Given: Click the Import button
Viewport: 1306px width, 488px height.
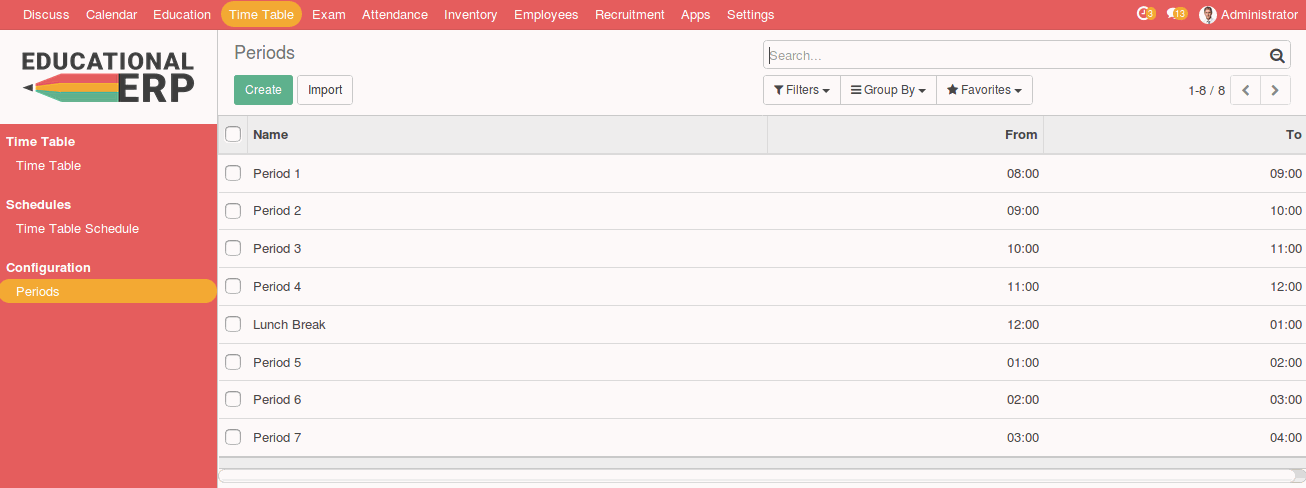Looking at the screenshot, I should [325, 90].
